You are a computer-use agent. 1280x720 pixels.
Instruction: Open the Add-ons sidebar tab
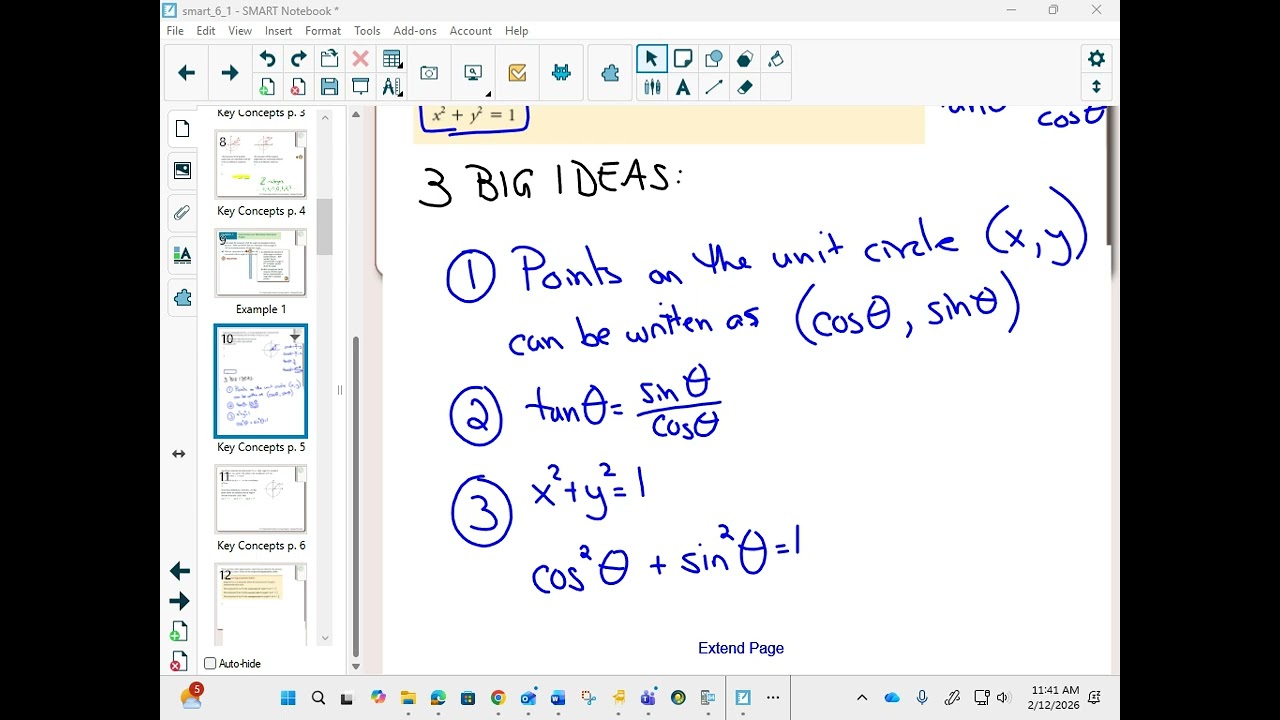point(182,297)
